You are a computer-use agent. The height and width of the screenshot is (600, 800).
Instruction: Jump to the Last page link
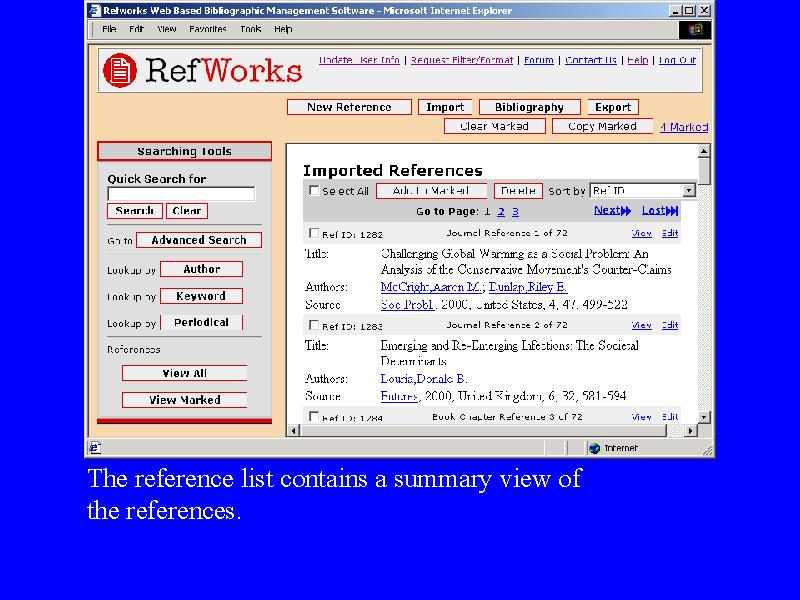pyautogui.click(x=660, y=210)
